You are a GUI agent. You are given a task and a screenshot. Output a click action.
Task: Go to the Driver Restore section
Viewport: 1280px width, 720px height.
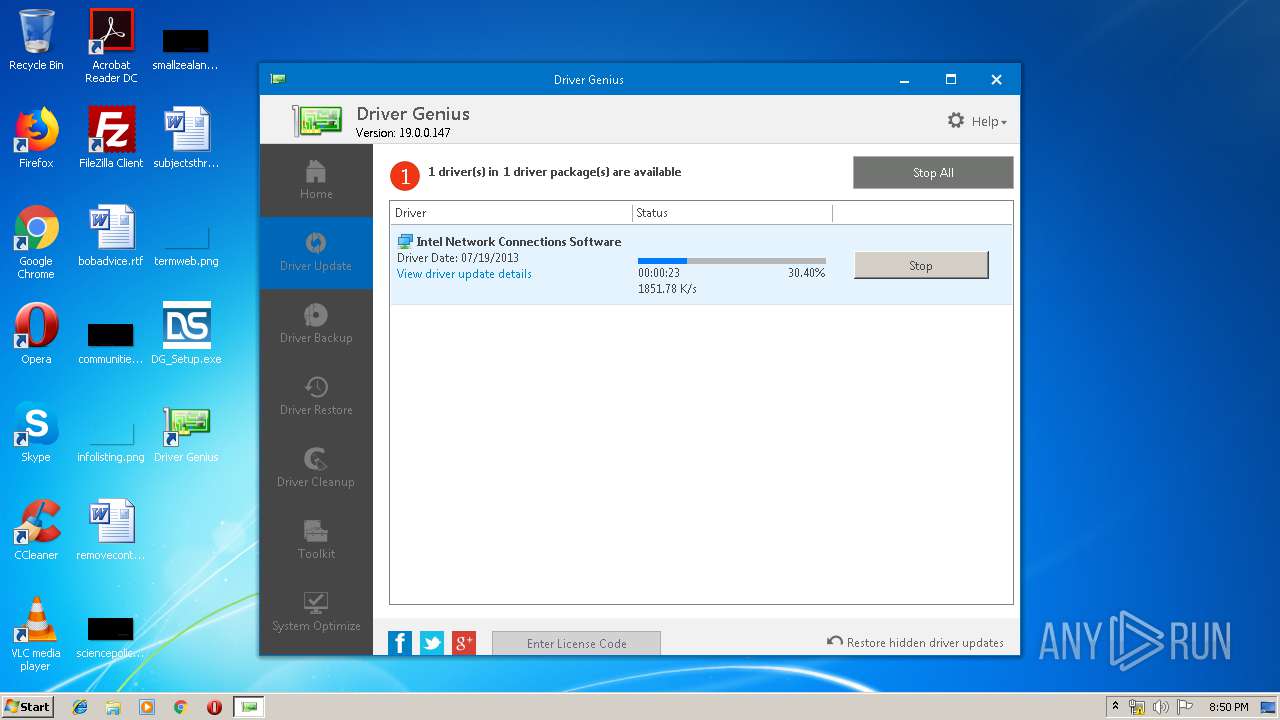tap(316, 397)
